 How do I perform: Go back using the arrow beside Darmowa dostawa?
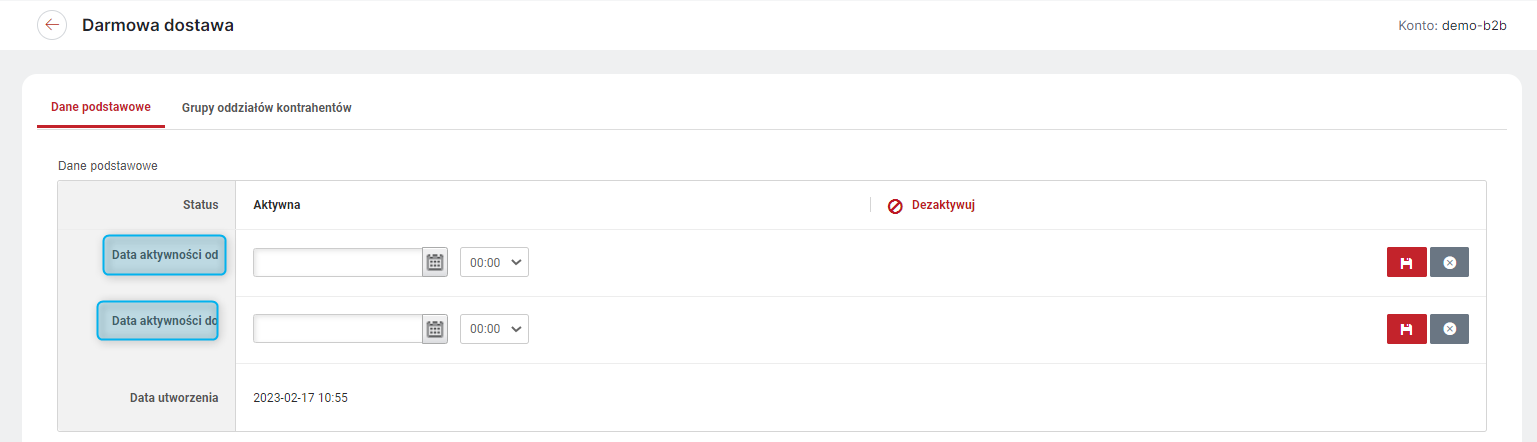pyautogui.click(x=52, y=25)
